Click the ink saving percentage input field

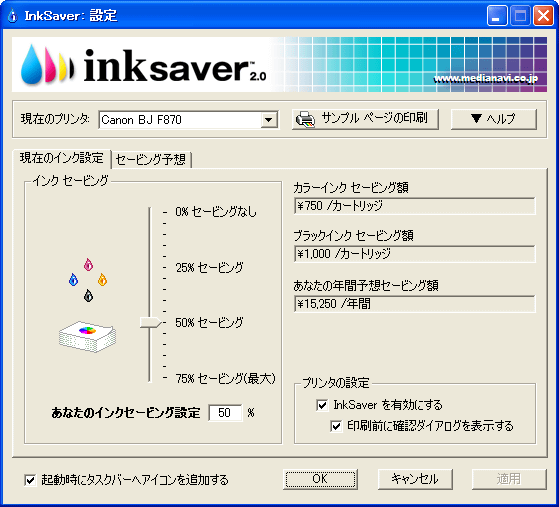(225, 413)
